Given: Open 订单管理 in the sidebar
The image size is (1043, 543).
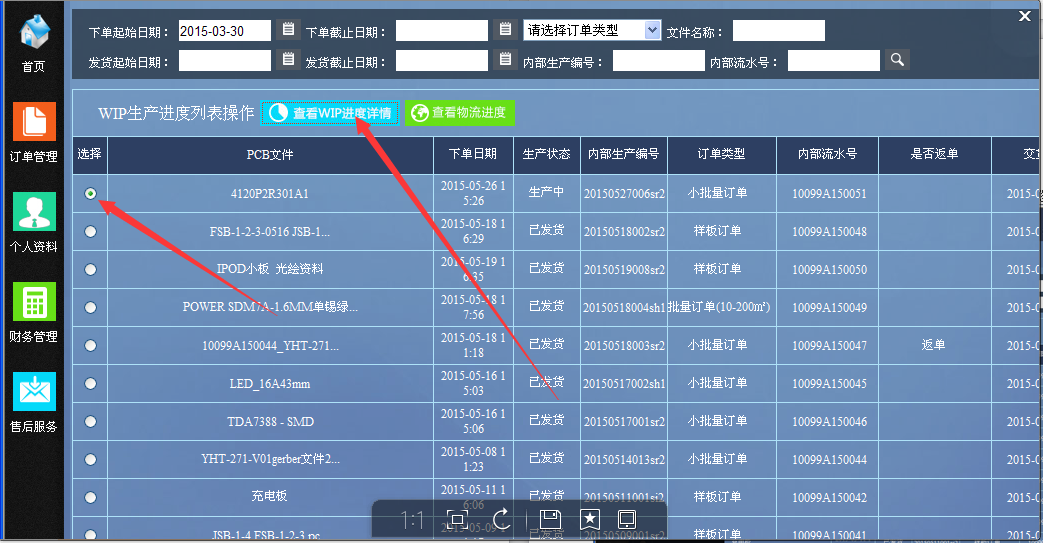Looking at the screenshot, I should coord(33,124).
